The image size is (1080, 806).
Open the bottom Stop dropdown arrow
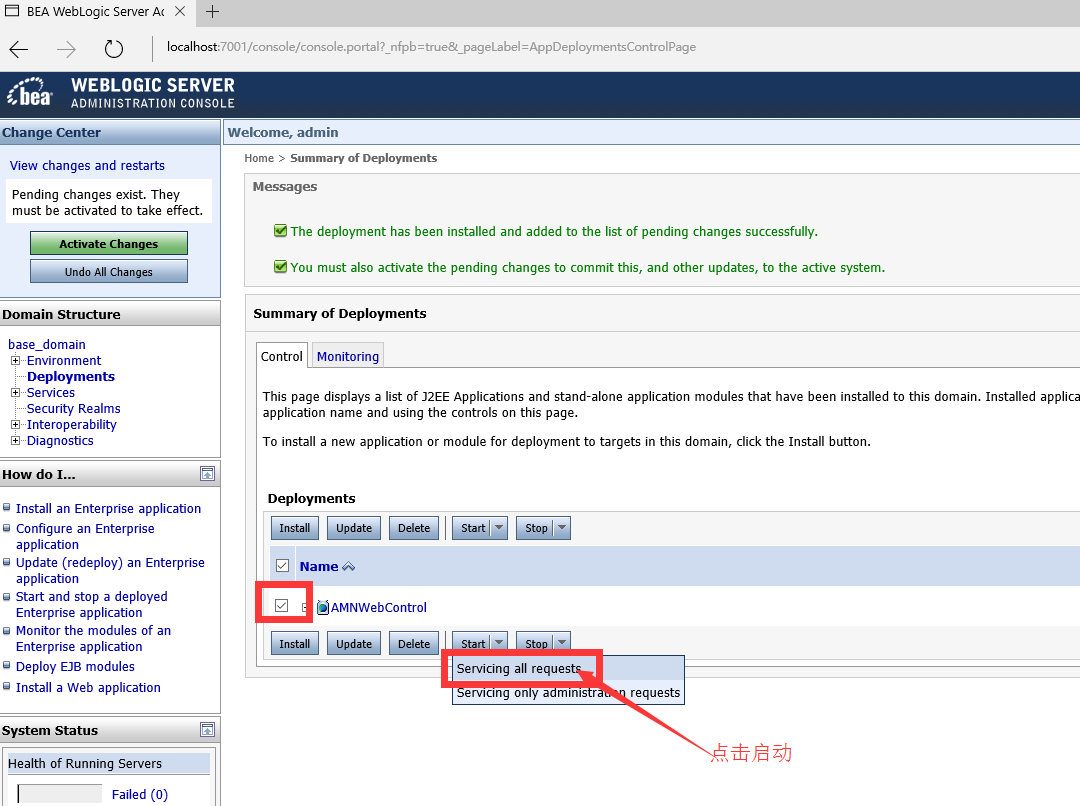point(563,642)
